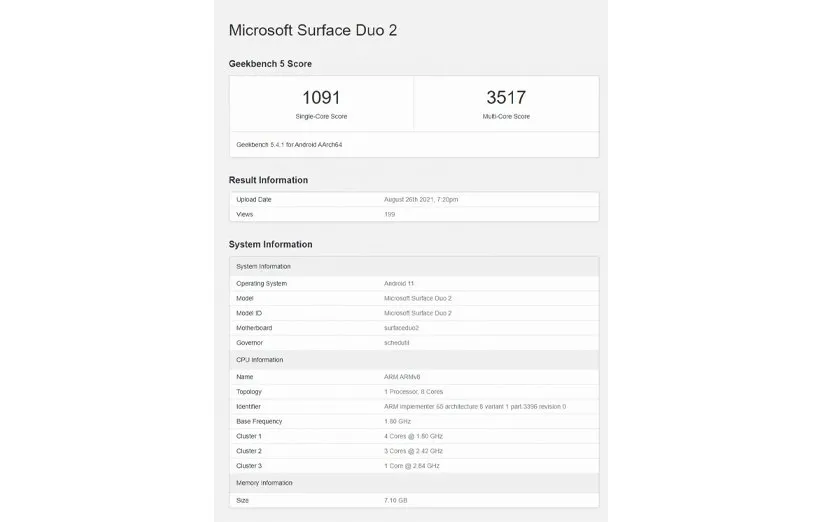Click the 'Multi-Core Score' label

click(x=506, y=116)
